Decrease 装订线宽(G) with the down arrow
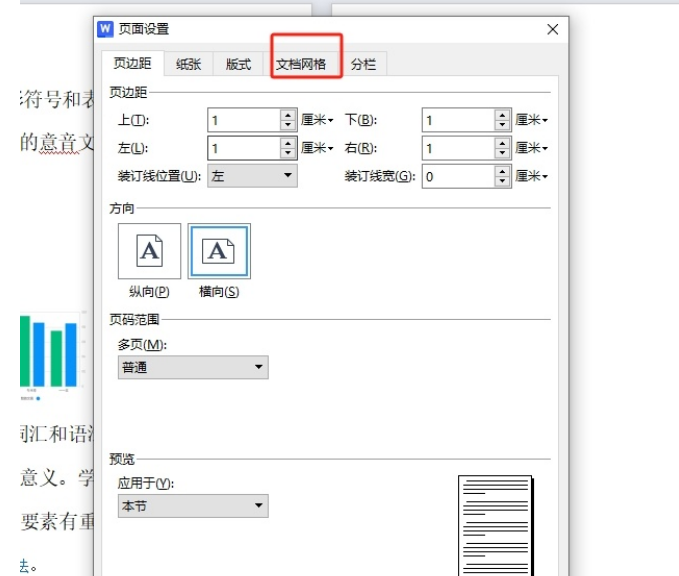Viewport: 679px width, 576px height. point(502,182)
